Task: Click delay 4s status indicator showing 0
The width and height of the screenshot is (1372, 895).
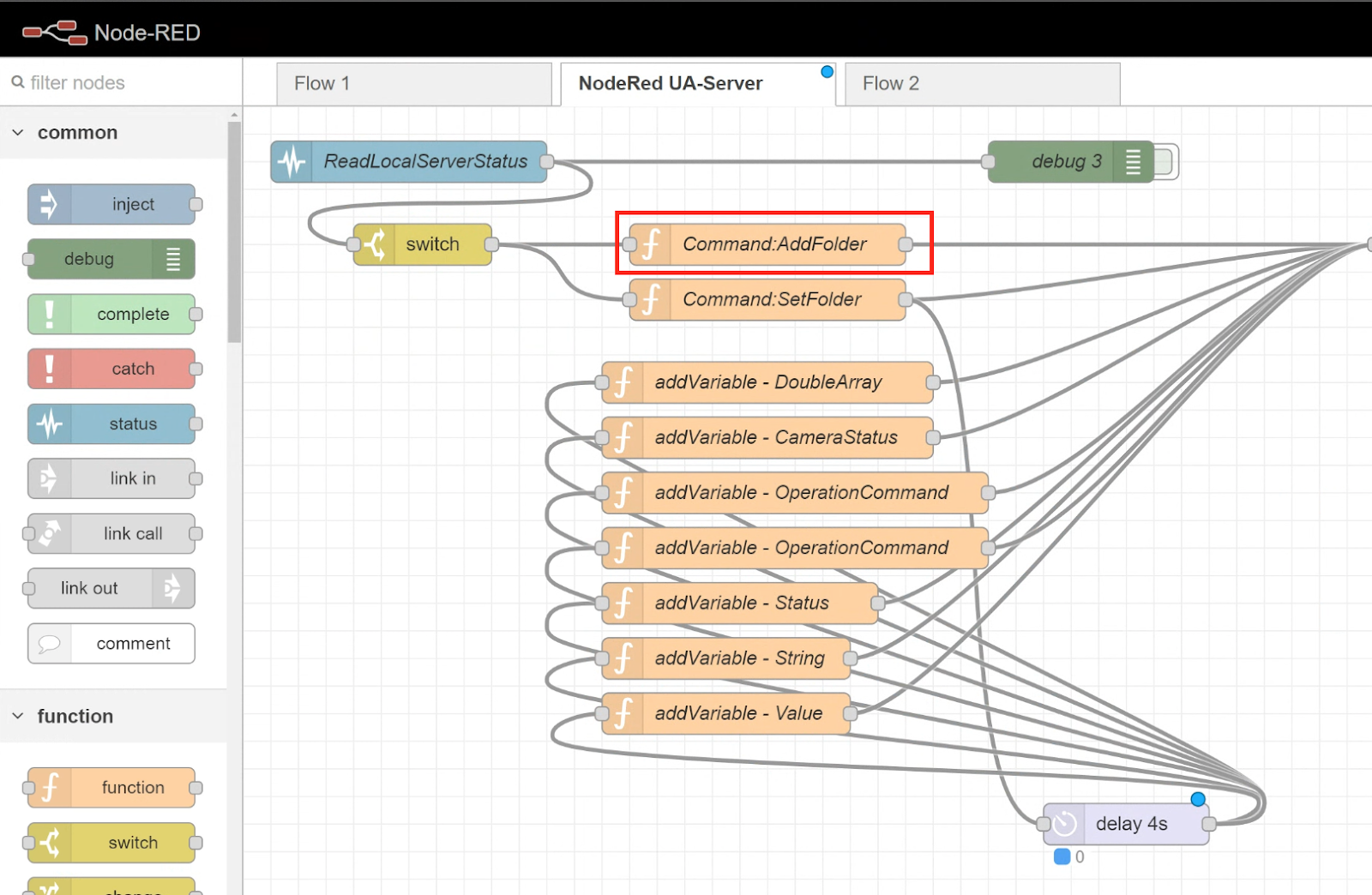Action: tap(1069, 856)
